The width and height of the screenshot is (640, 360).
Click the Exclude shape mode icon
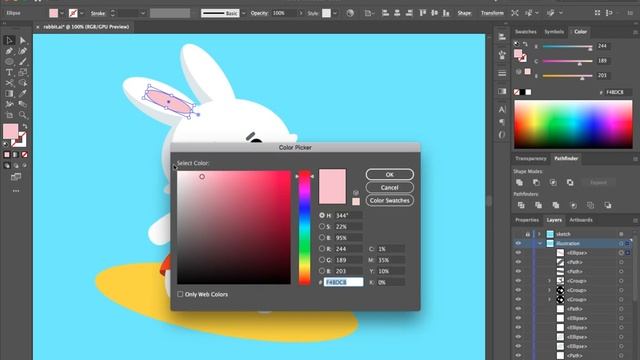pyautogui.click(x=570, y=182)
